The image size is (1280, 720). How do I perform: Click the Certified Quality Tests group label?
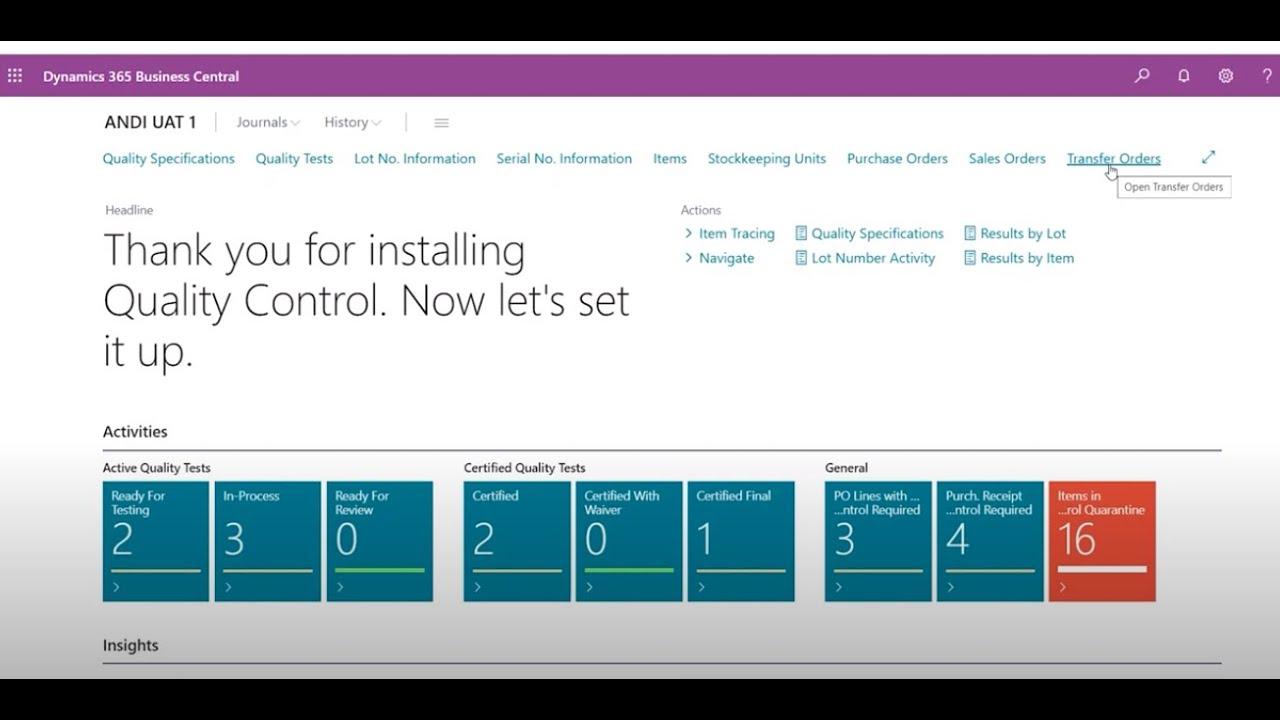tap(525, 468)
